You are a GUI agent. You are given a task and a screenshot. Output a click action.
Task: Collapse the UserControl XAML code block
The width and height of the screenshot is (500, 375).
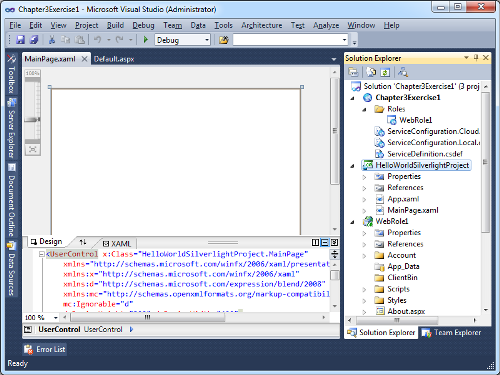click(42, 254)
